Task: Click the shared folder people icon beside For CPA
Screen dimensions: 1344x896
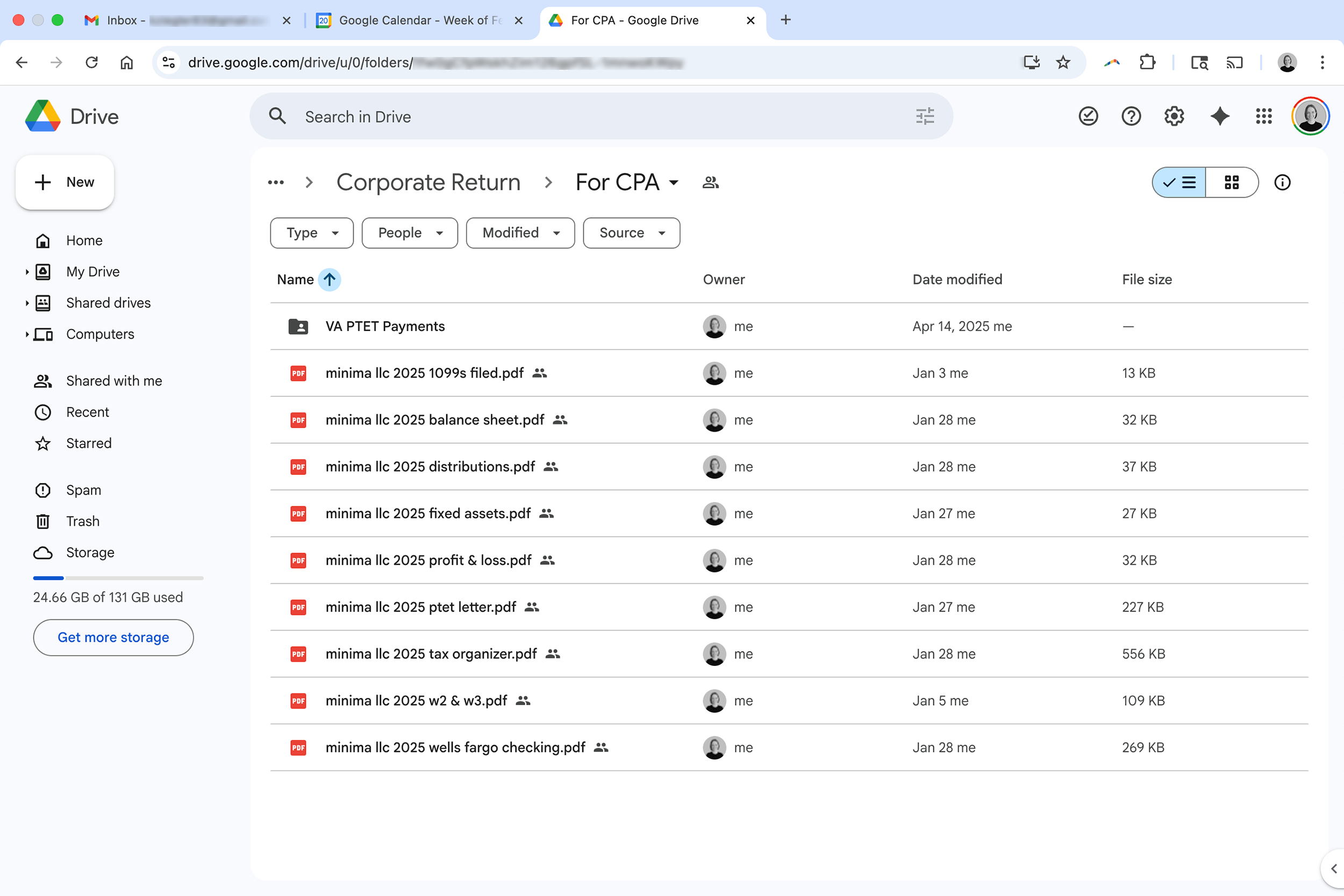Action: [x=710, y=182]
